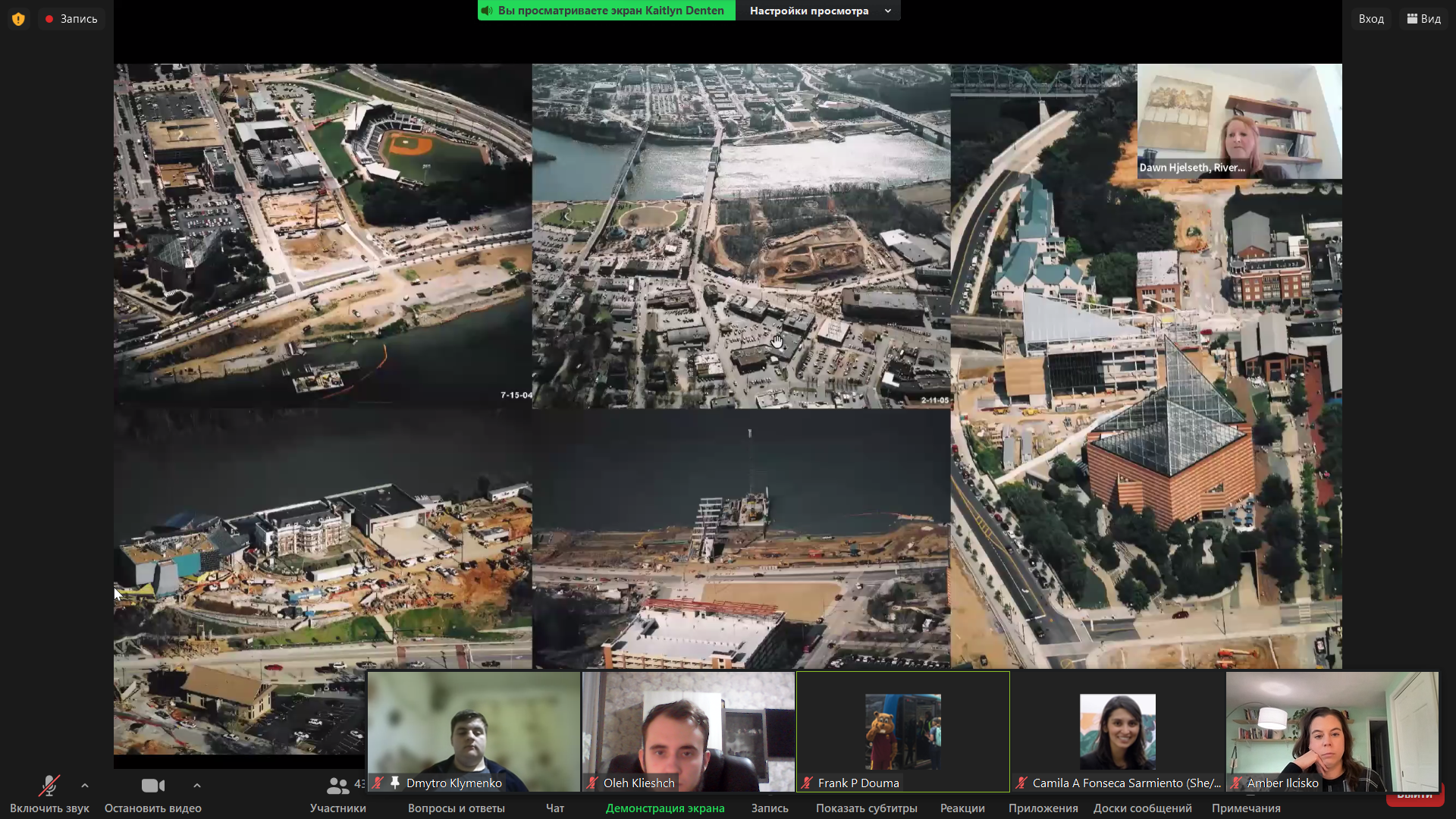Image resolution: width=1456 pixels, height=819 pixels.
Task: Open Доски сообщений whiteboards
Action: click(x=1142, y=808)
